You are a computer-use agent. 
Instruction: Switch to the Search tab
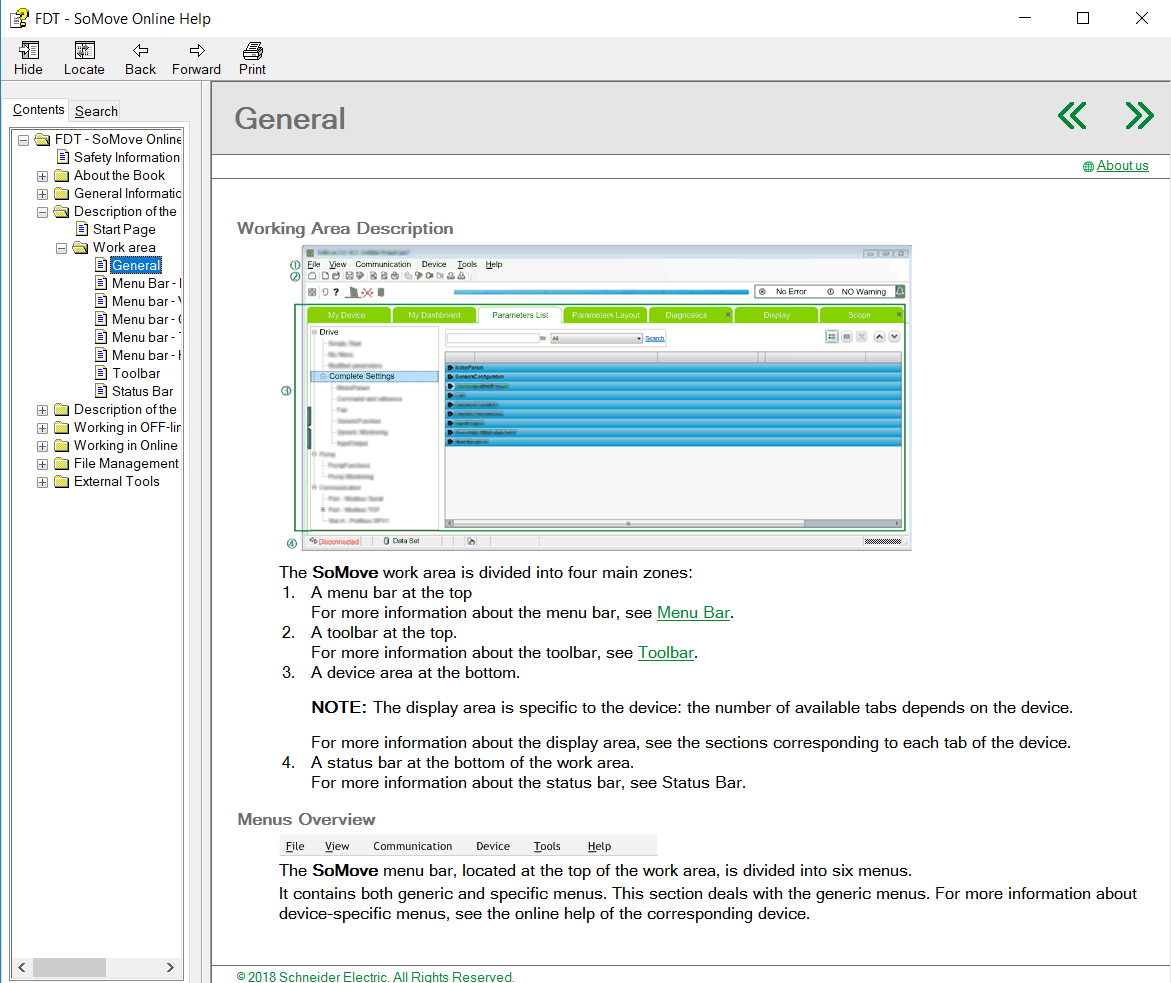96,111
